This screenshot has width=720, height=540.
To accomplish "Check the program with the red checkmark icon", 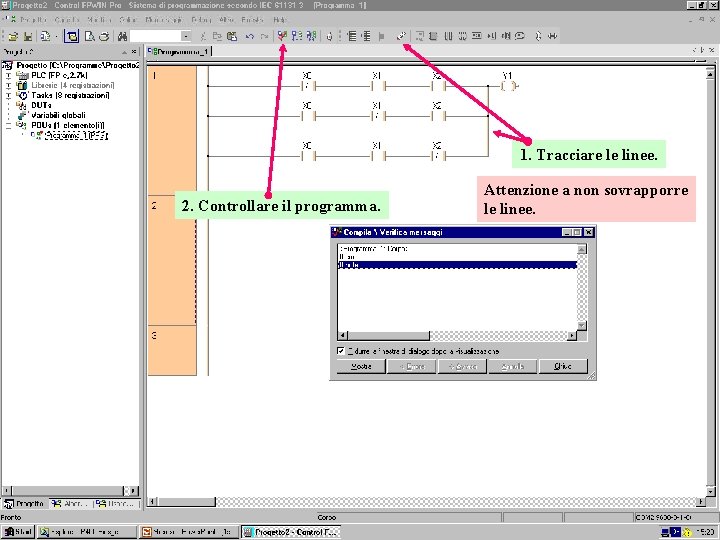I will point(282,36).
